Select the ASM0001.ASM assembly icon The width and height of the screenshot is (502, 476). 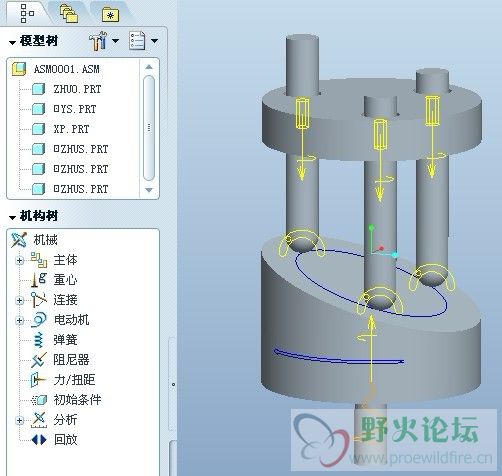point(19,69)
